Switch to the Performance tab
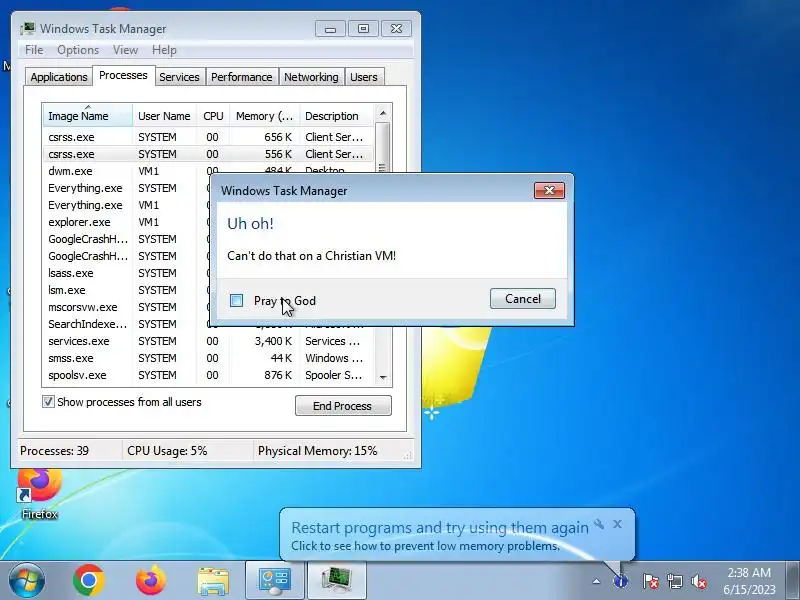800x600 pixels. 242,77
